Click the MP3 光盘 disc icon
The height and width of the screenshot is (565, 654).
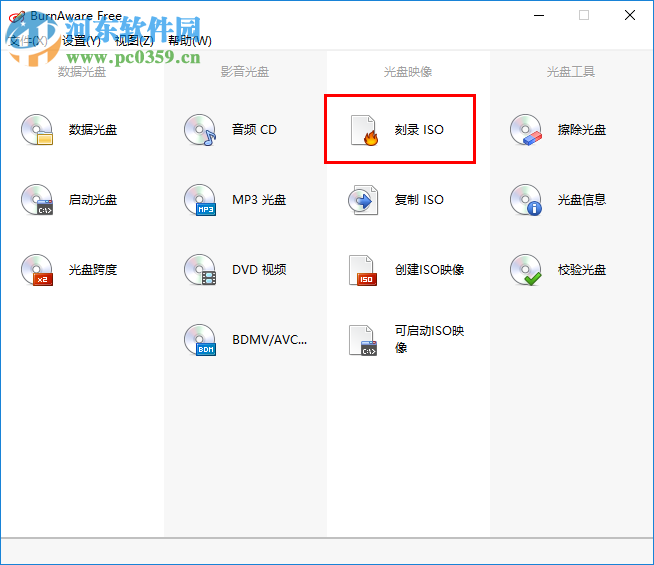tap(200, 200)
